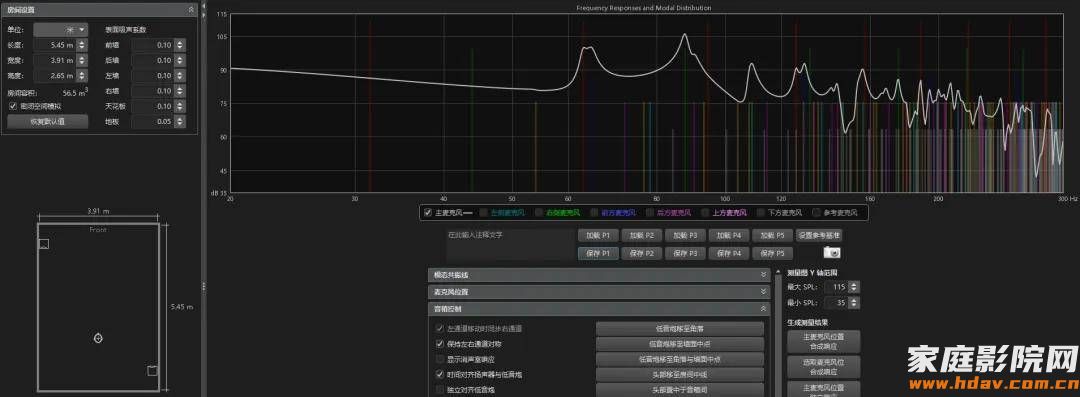Toggle the 主麦克风 curve checkbox
The width and height of the screenshot is (1080, 397).
click(428, 212)
